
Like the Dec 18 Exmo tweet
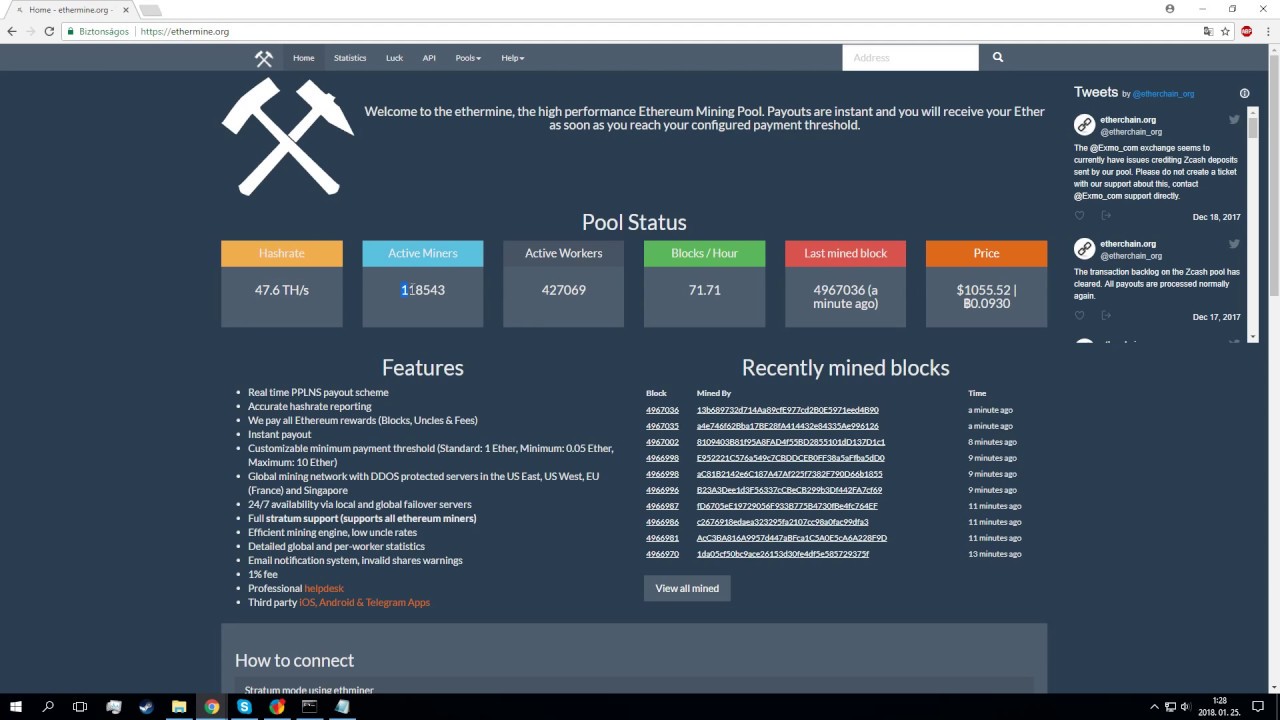[1079, 216]
